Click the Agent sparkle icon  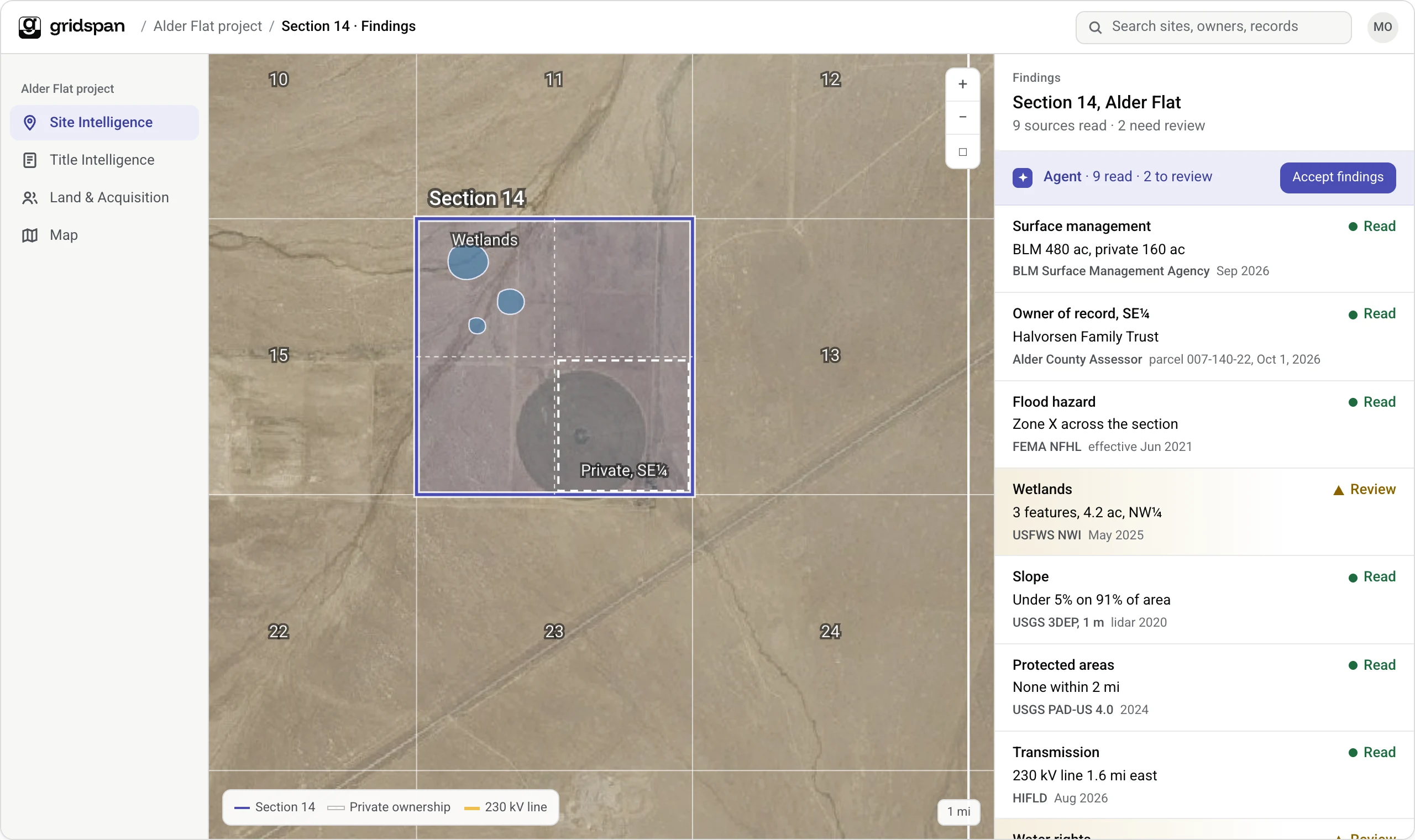point(1022,177)
